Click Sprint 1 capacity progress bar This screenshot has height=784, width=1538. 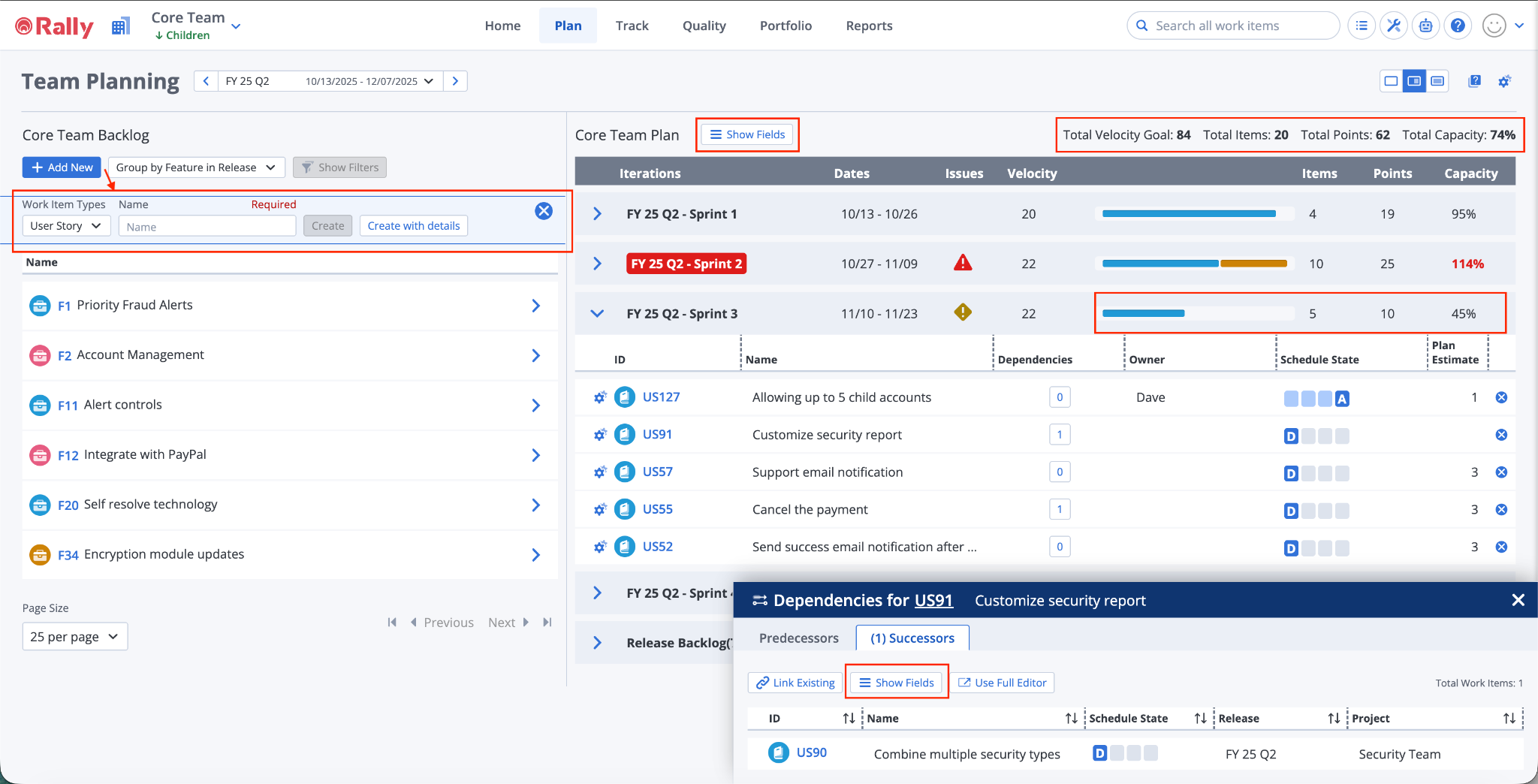[x=1194, y=214]
